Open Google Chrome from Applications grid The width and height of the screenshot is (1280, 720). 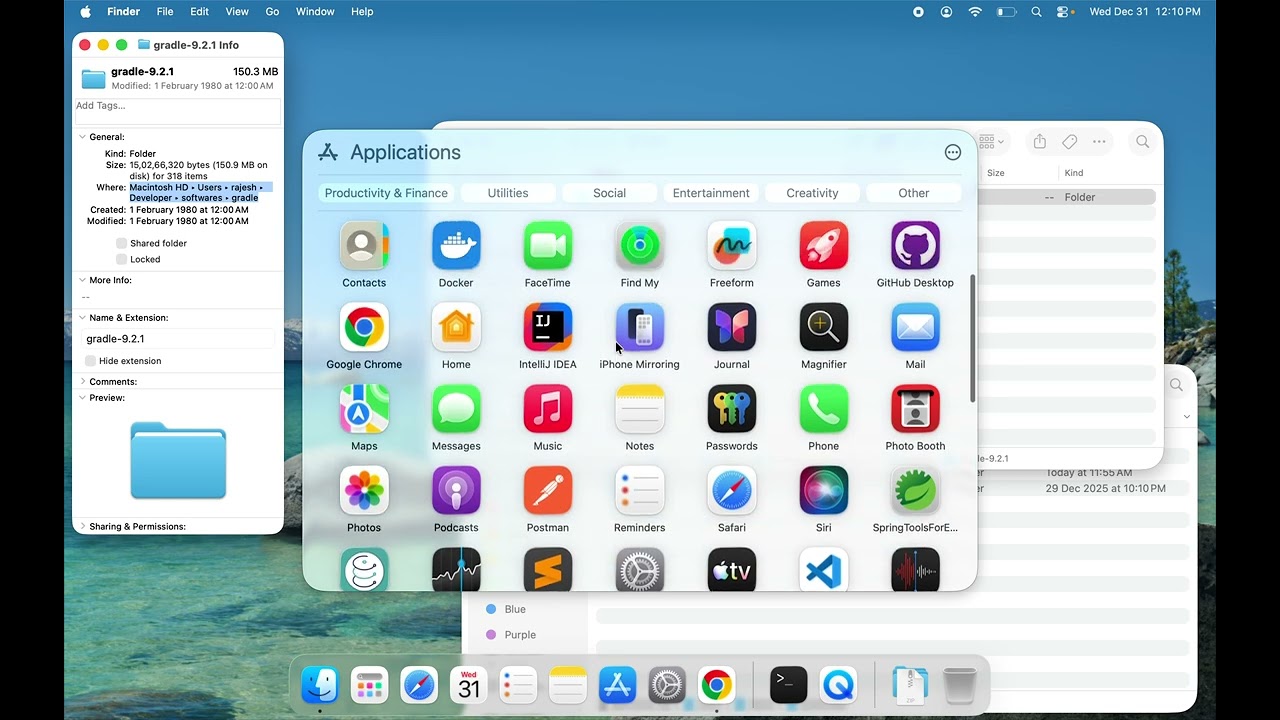(x=364, y=328)
